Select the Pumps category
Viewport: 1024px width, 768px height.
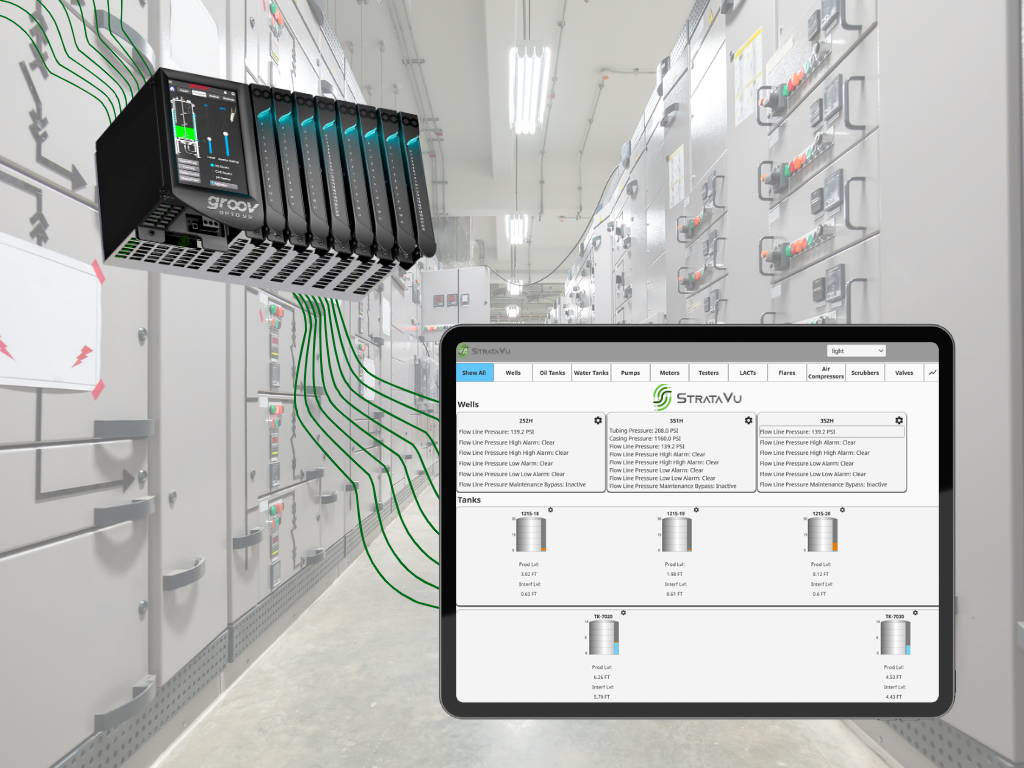pyautogui.click(x=631, y=372)
